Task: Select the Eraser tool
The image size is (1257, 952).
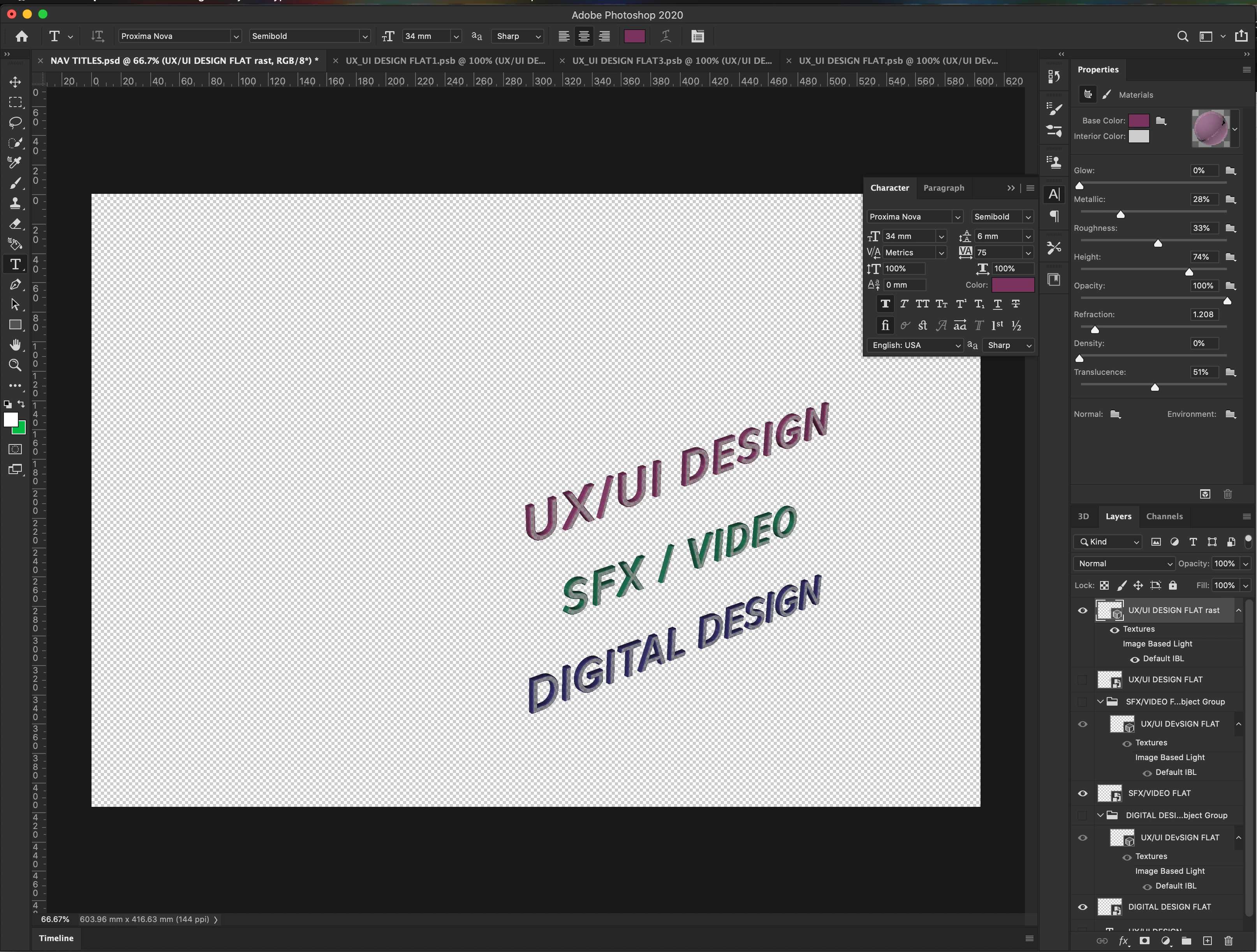Action: coord(15,224)
